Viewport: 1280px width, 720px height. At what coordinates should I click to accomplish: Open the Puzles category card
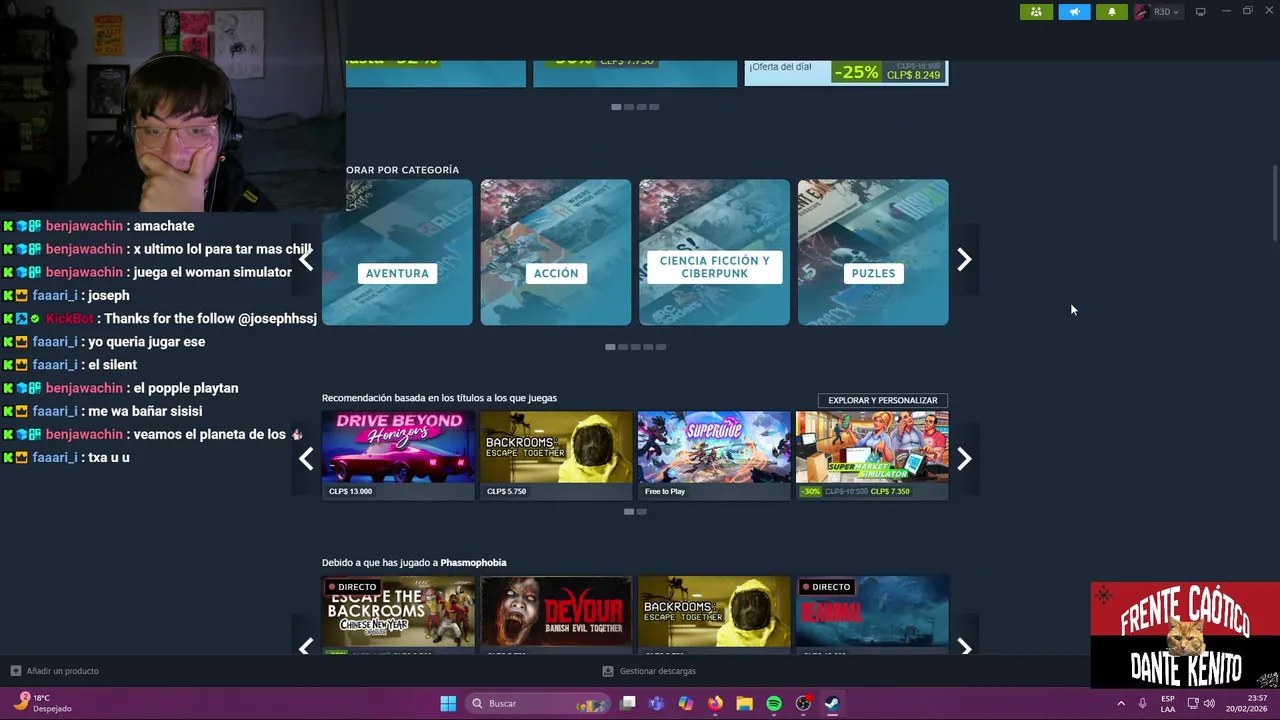click(x=873, y=252)
